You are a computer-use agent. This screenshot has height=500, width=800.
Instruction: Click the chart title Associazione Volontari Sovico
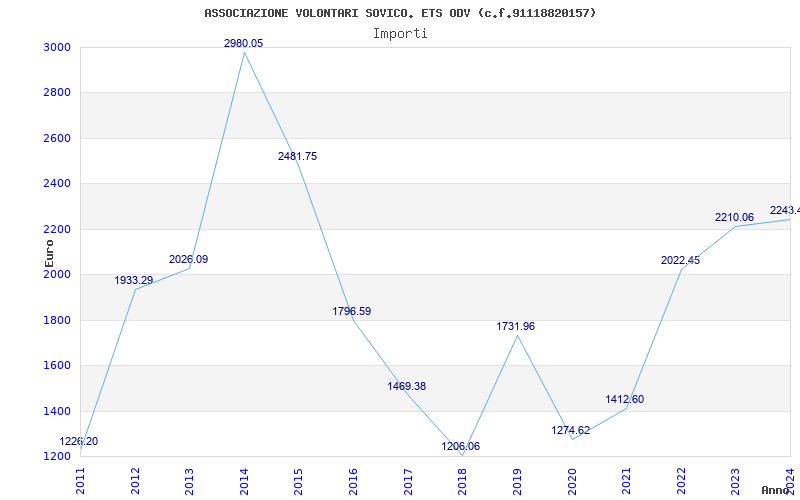(x=400, y=13)
